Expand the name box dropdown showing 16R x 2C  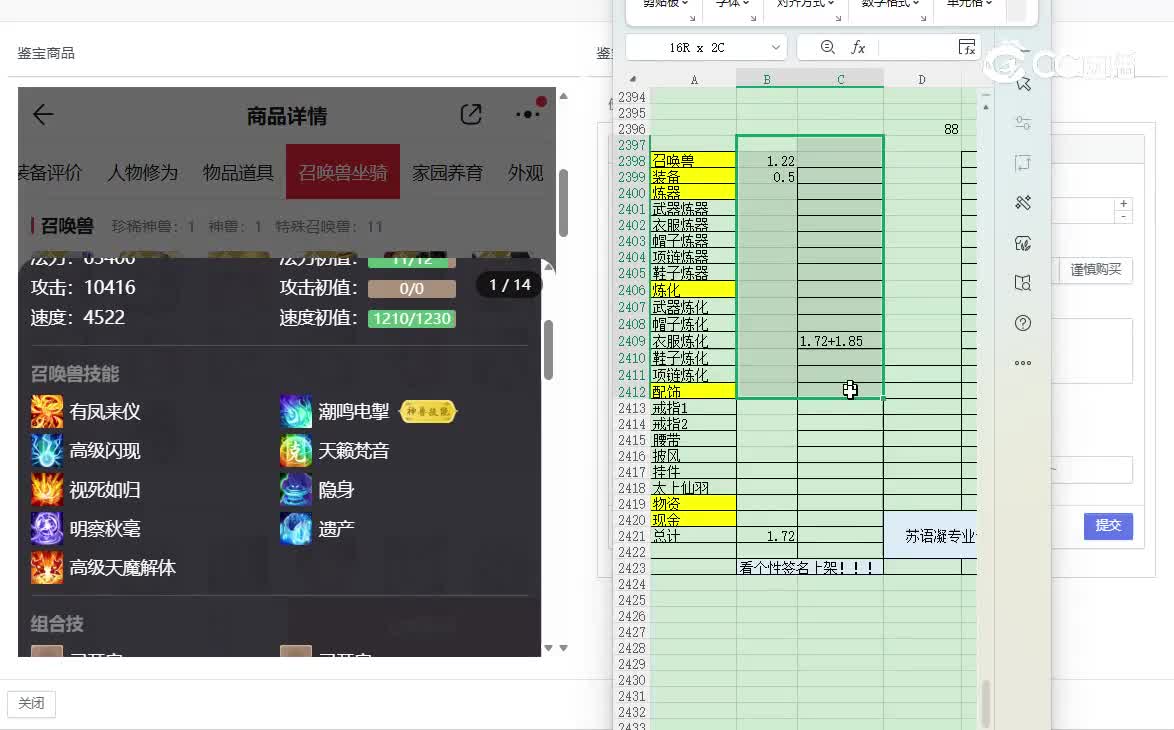[x=776, y=48]
